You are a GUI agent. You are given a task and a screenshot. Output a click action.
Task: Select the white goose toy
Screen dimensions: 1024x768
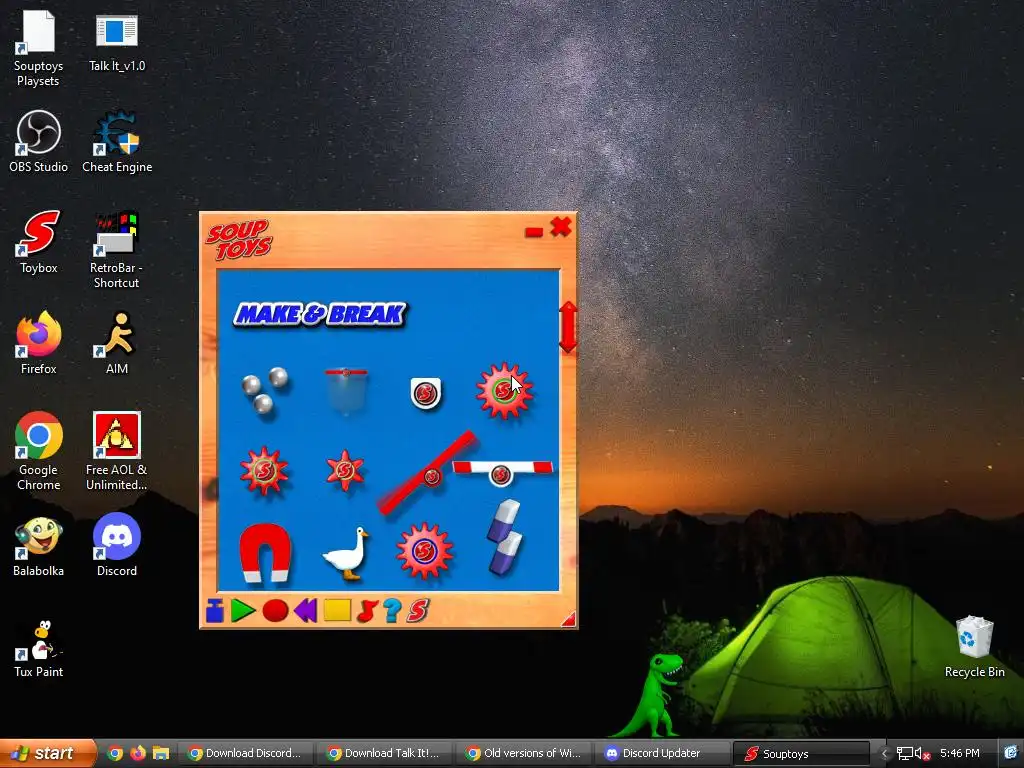pyautogui.click(x=346, y=553)
